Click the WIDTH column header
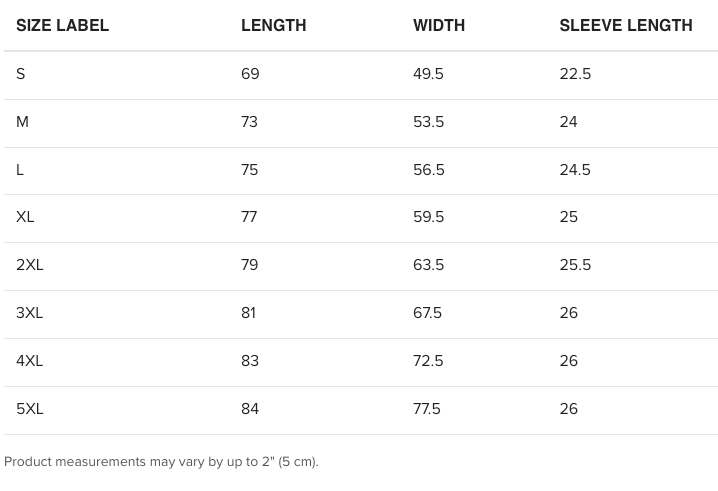 pos(439,25)
